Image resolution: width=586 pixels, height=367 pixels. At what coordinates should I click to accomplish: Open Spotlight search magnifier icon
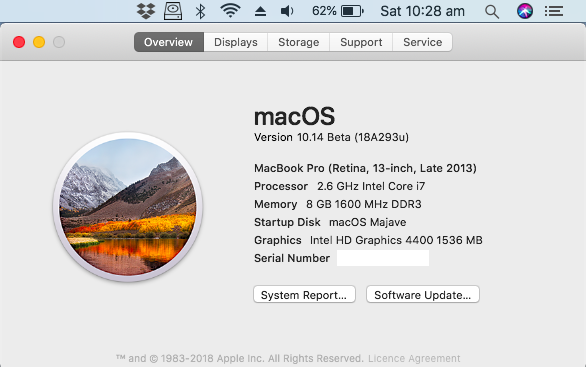pyautogui.click(x=492, y=12)
